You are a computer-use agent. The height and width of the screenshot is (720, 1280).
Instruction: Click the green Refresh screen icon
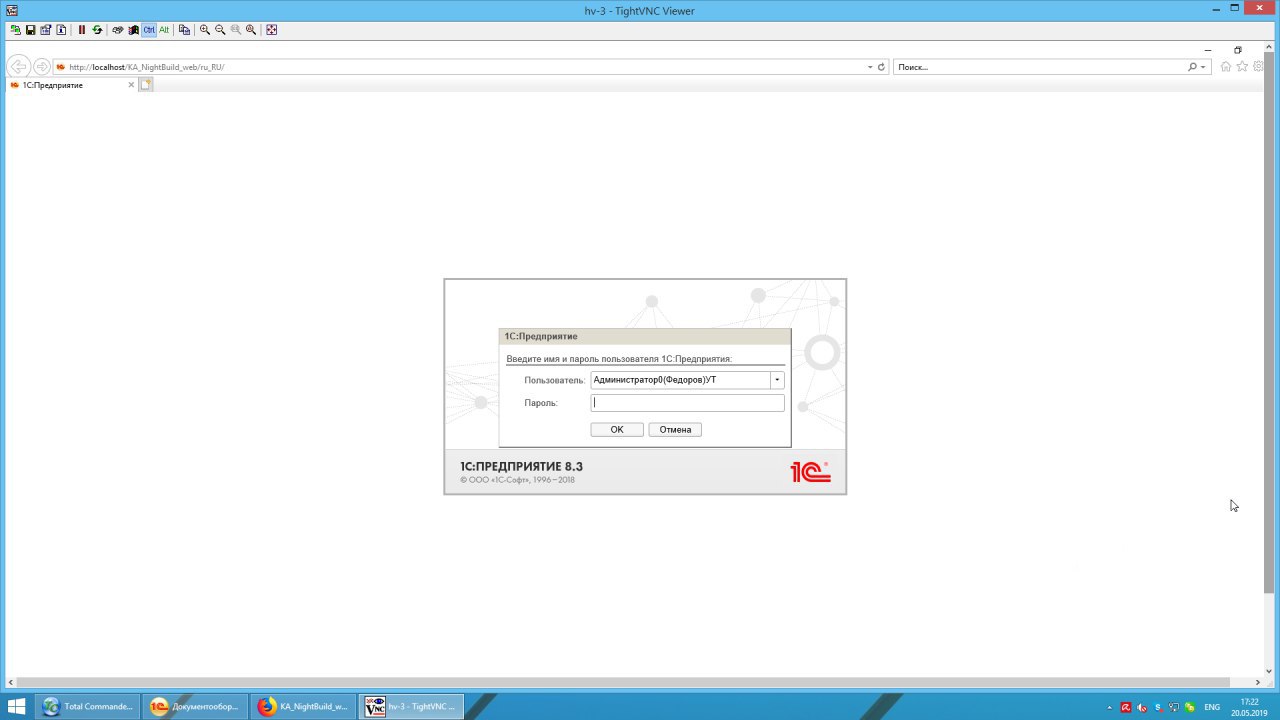(97, 30)
